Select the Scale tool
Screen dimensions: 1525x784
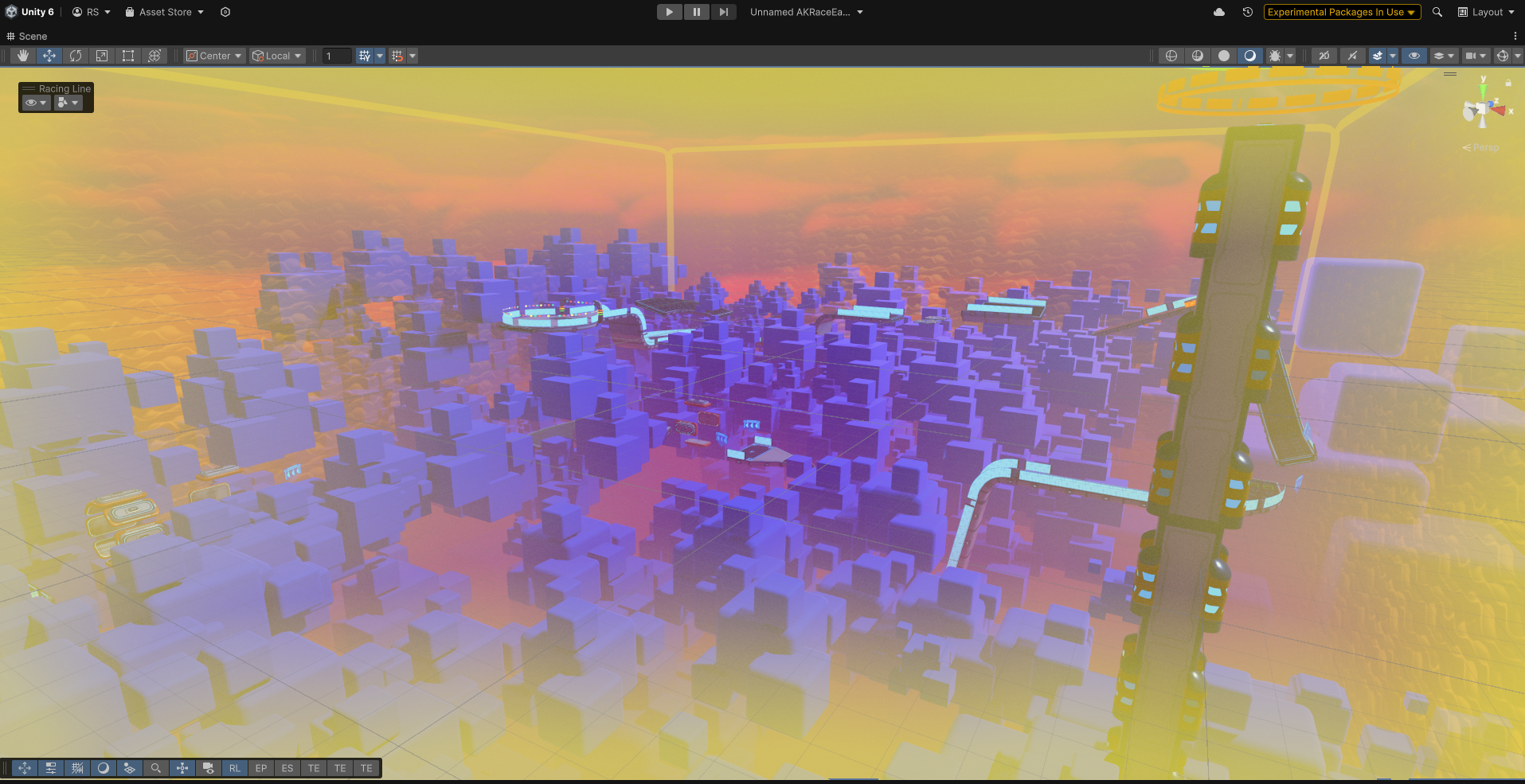[x=102, y=56]
